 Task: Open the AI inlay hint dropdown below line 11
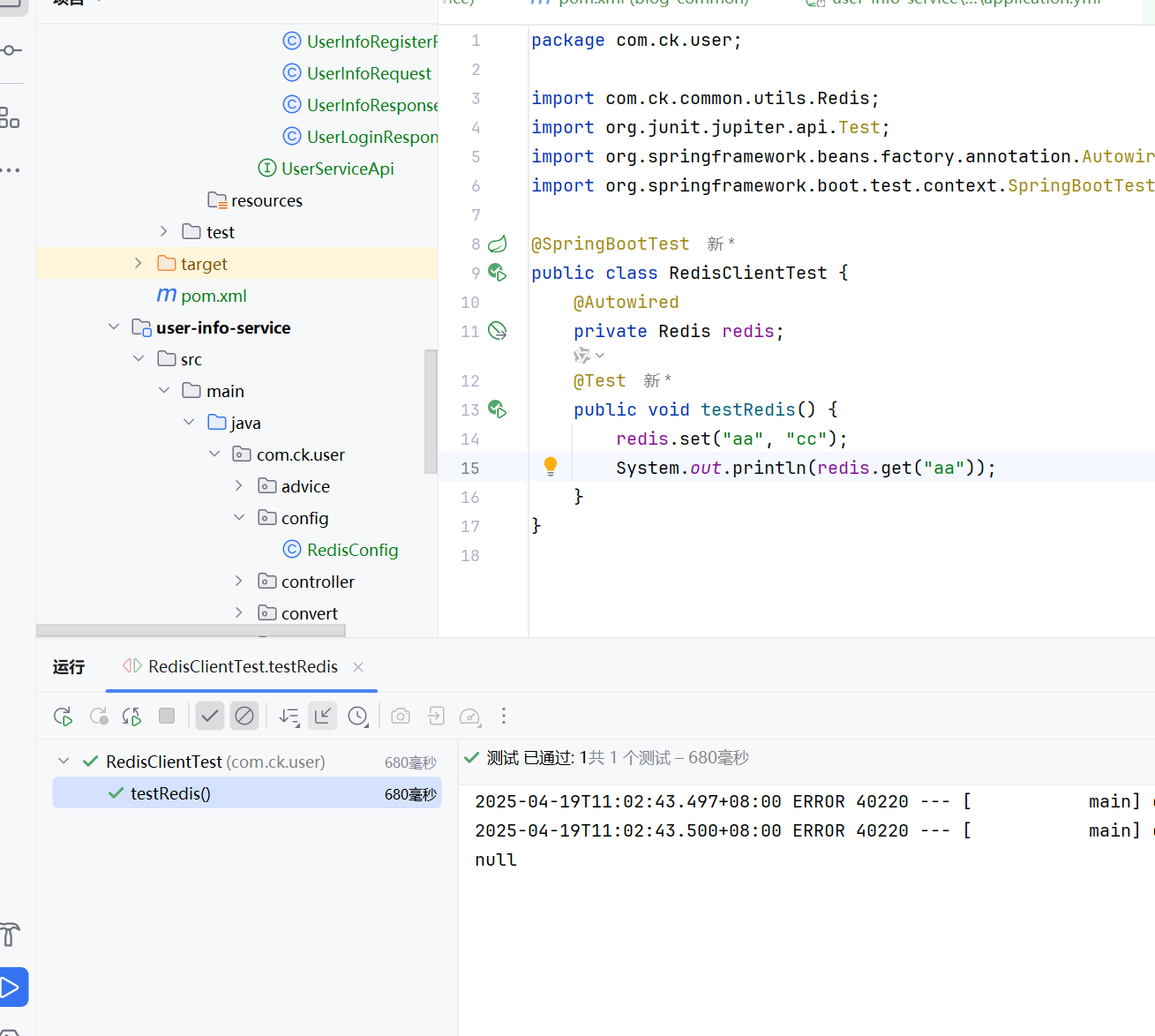click(x=589, y=356)
